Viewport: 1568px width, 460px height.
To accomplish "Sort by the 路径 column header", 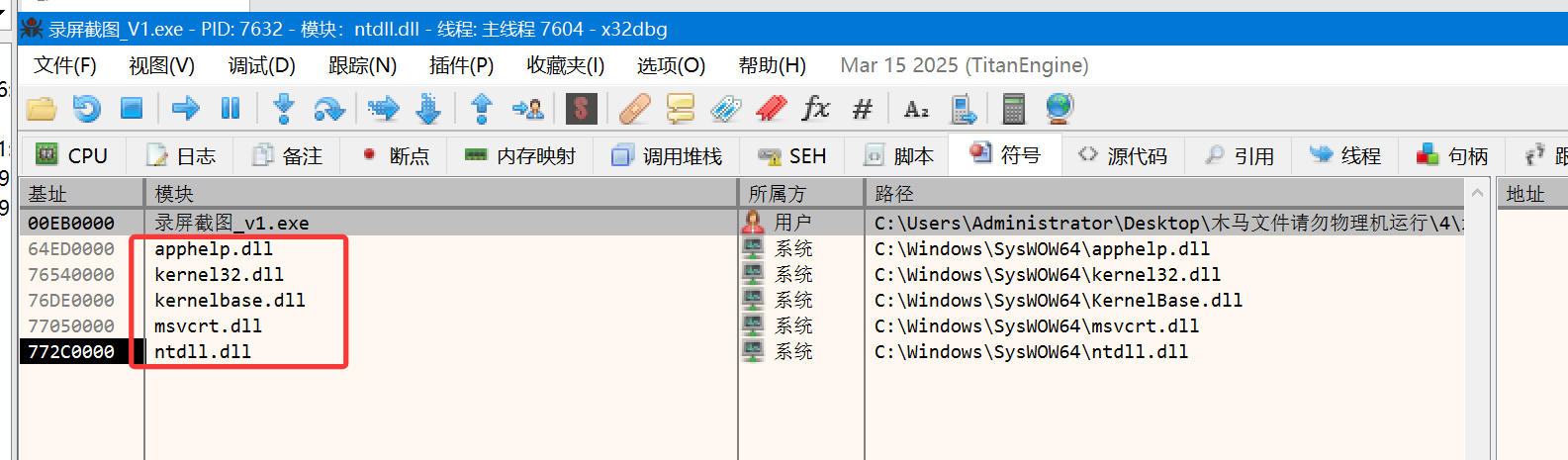I will tap(1165, 193).
